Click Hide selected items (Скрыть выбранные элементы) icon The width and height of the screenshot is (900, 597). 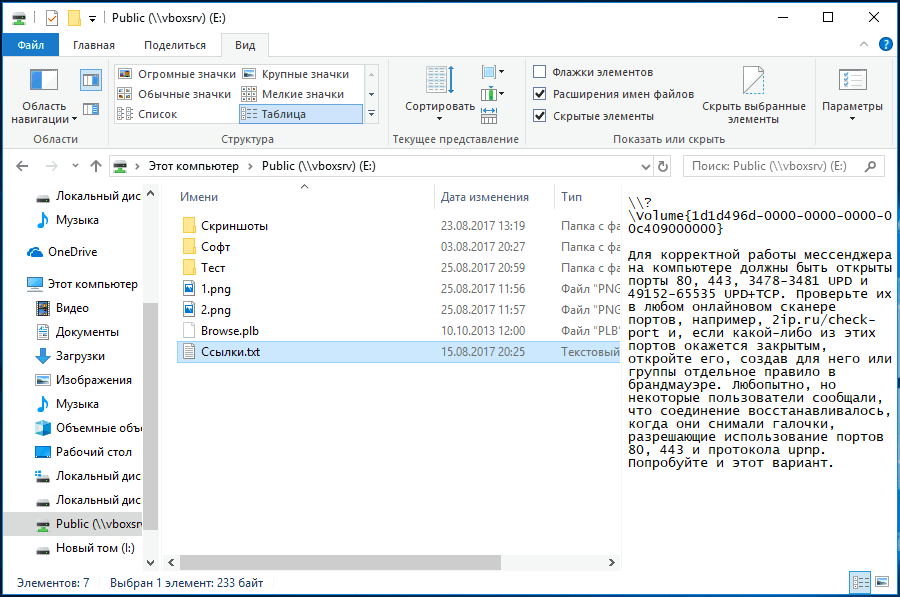[753, 82]
